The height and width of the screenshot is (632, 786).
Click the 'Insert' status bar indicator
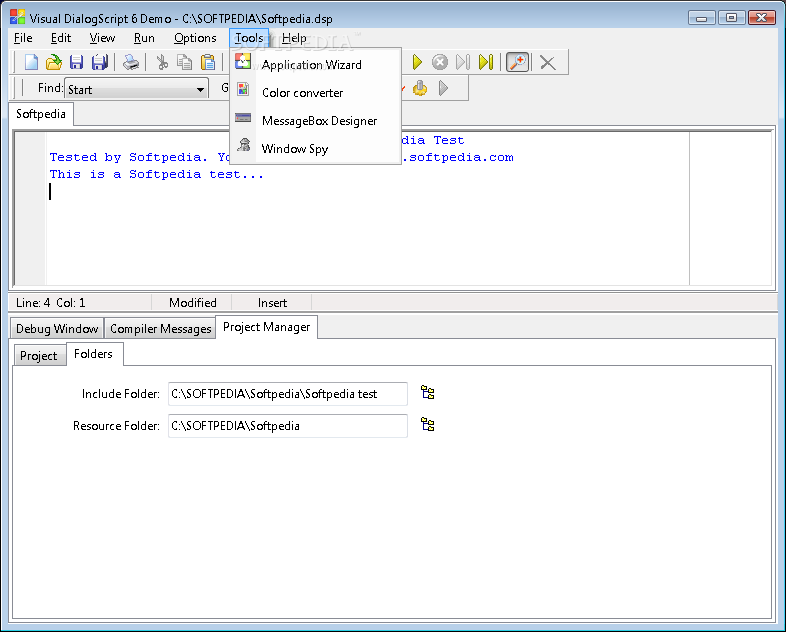pyautogui.click(x=272, y=303)
